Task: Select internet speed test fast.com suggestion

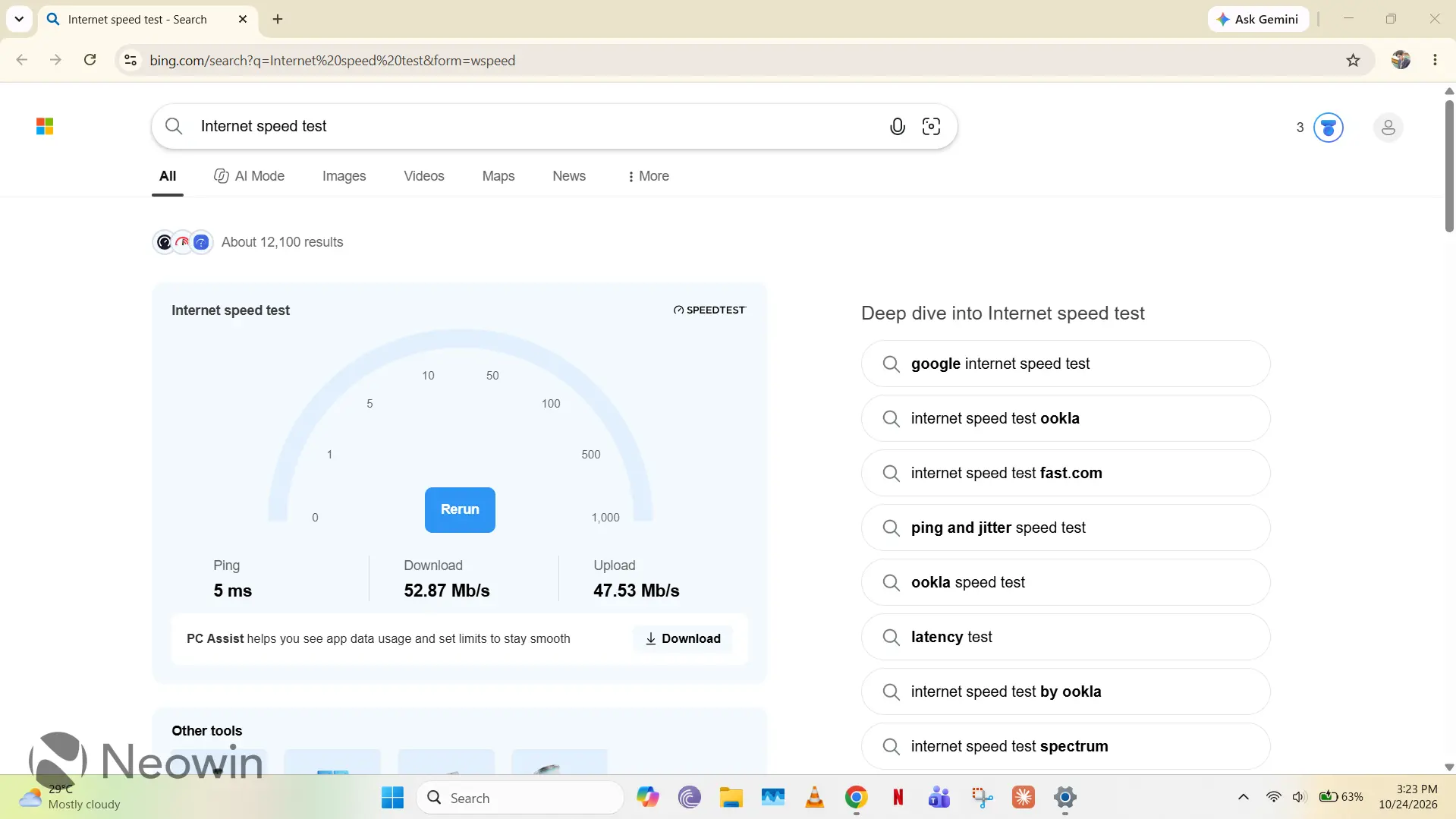Action: click(1065, 473)
